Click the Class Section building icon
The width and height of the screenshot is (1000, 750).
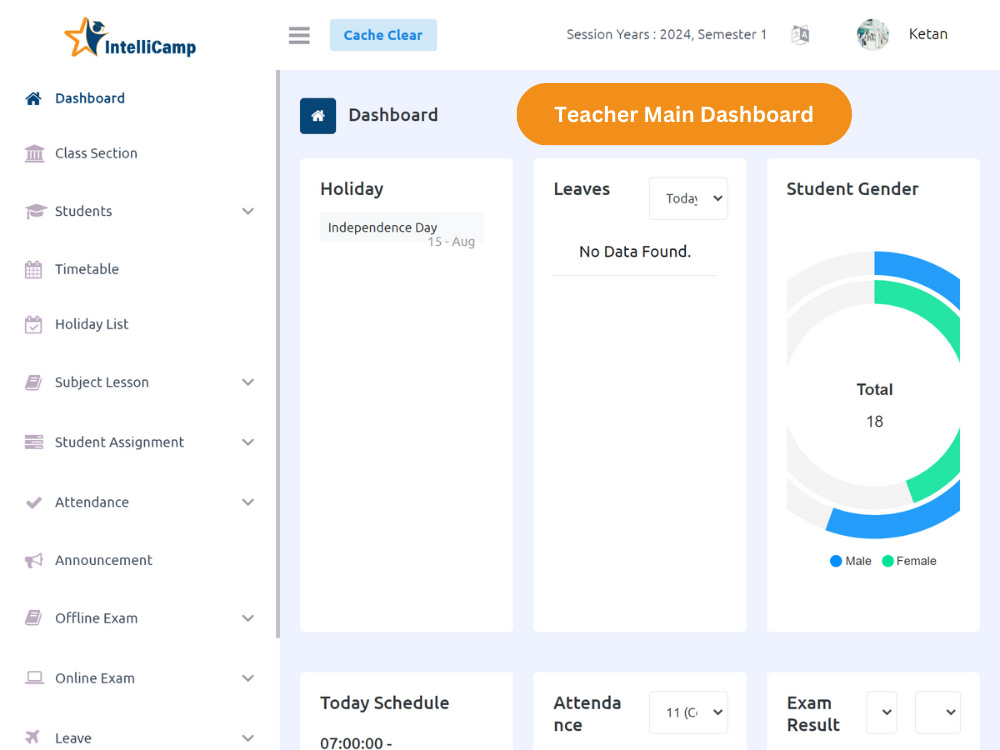point(34,154)
